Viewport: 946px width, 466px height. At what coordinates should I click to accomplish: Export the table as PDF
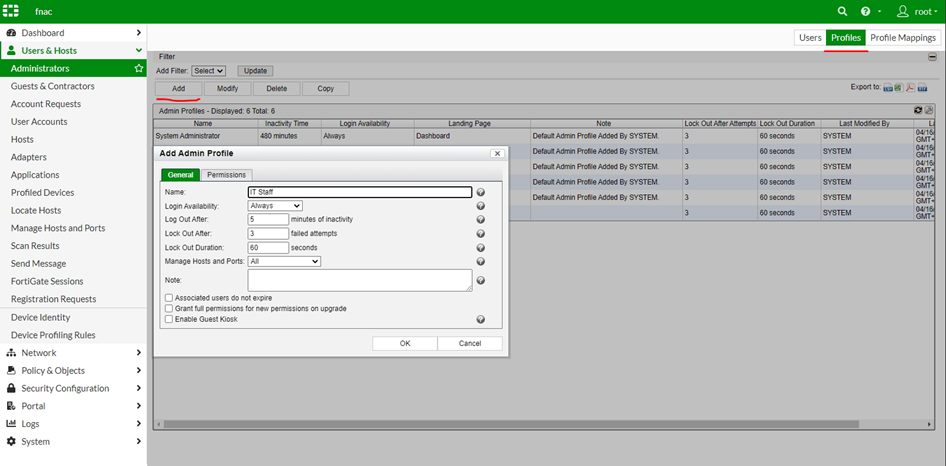[910, 88]
